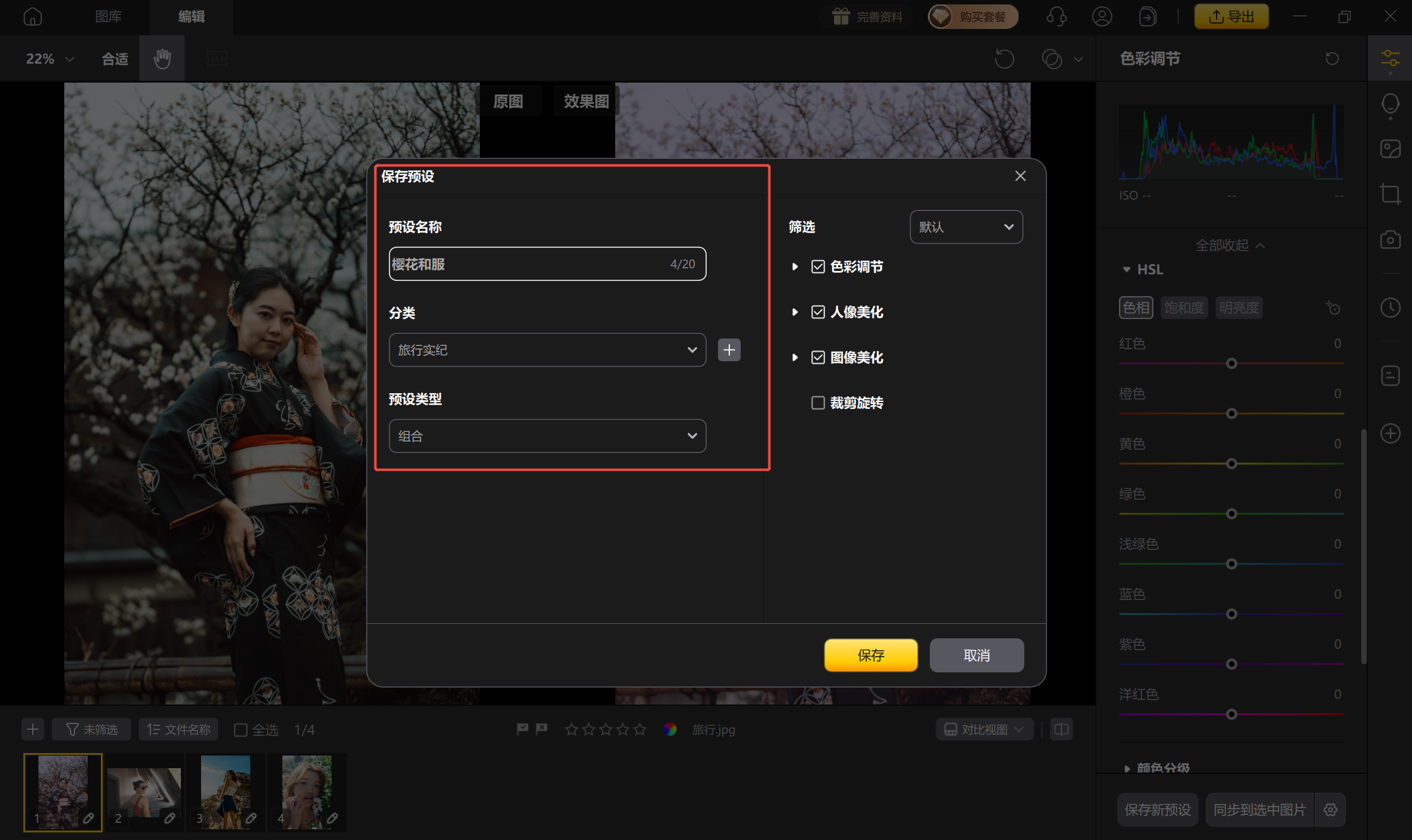The width and height of the screenshot is (1412, 840).
Task: Click the yellow 保存 button
Action: pos(871,655)
